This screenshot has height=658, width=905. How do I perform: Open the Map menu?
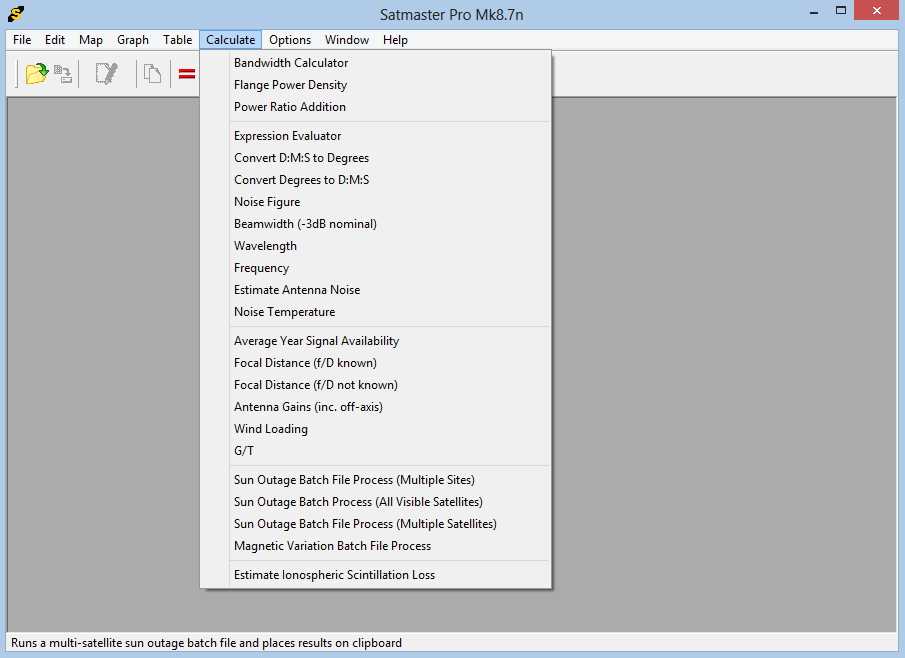(x=91, y=40)
